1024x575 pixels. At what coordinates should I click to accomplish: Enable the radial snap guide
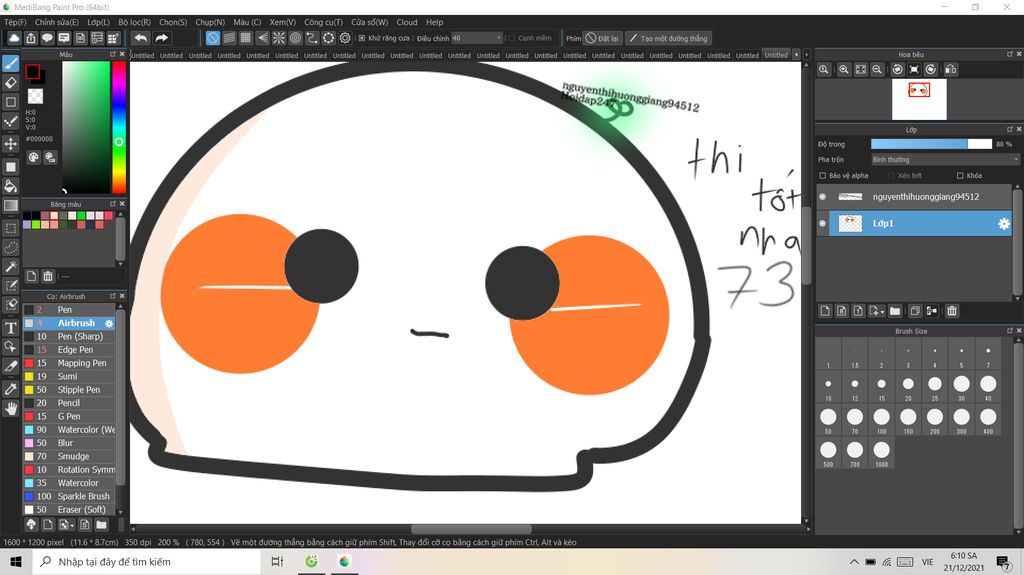point(279,38)
